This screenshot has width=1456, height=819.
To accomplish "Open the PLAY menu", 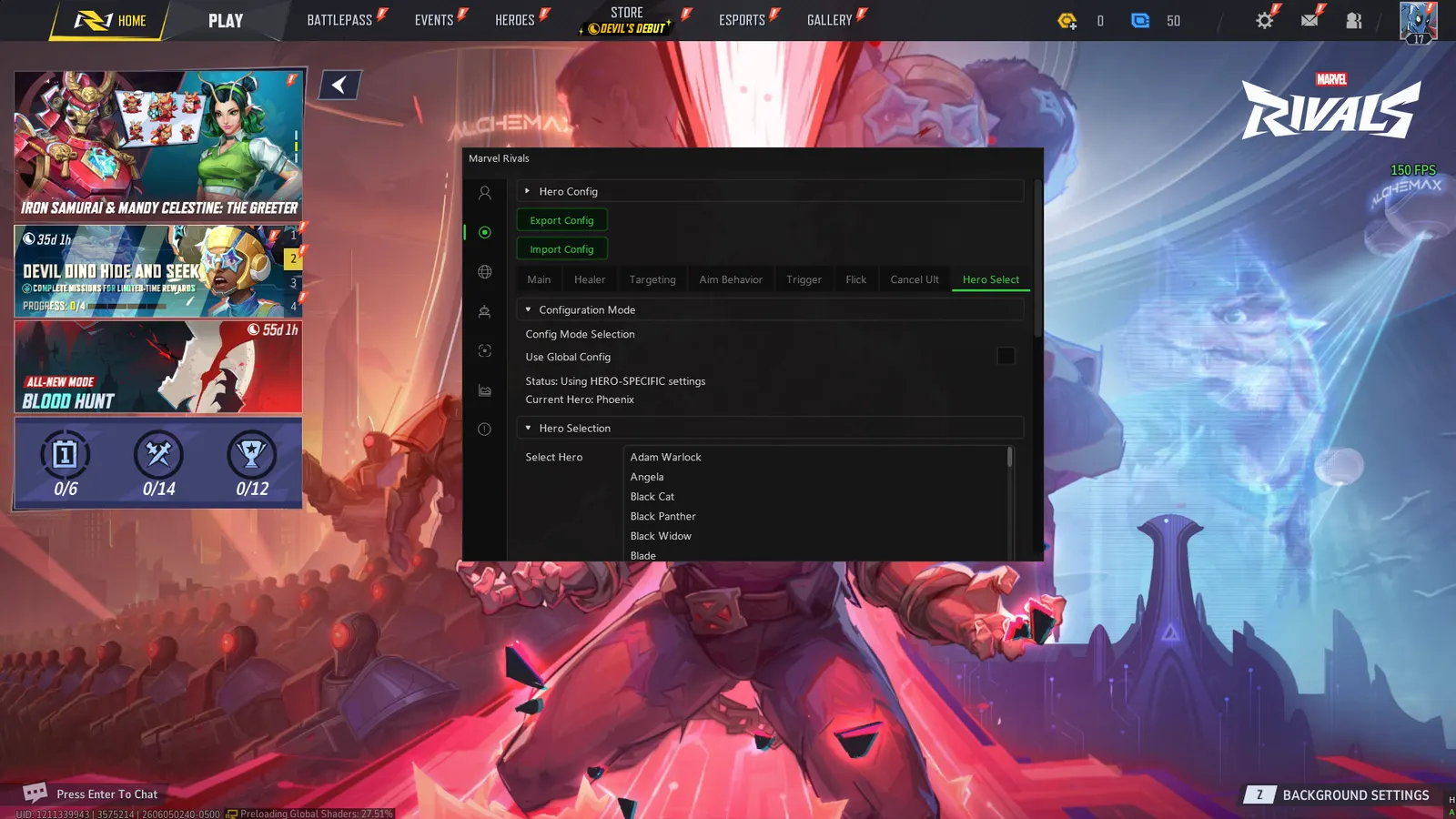I will (226, 20).
